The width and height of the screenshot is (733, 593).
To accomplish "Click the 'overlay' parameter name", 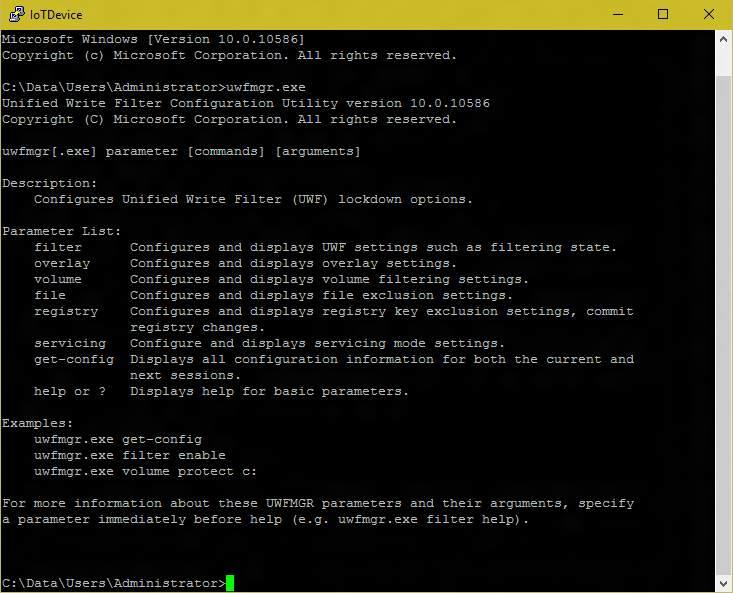I will [62, 264].
